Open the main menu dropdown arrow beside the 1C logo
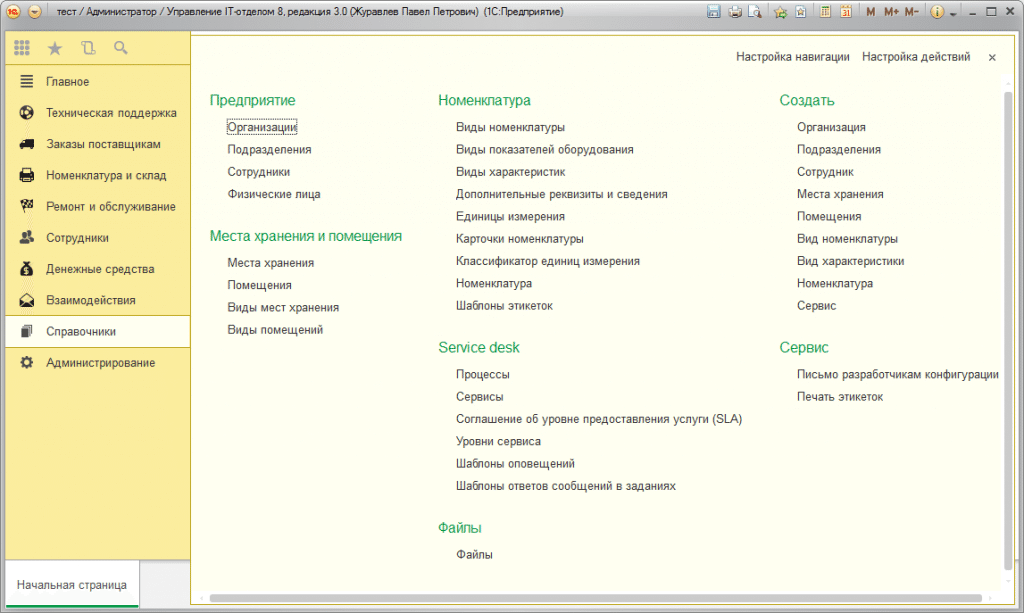Image resolution: width=1024 pixels, height=613 pixels. click(x=35, y=12)
